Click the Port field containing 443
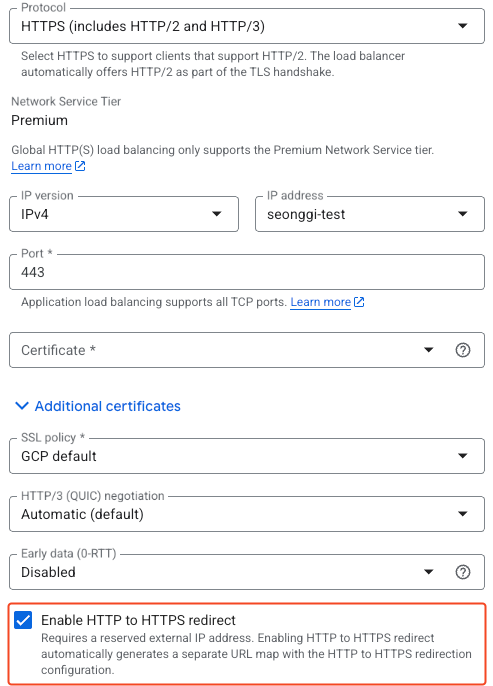The width and height of the screenshot is (493, 686). (247, 272)
